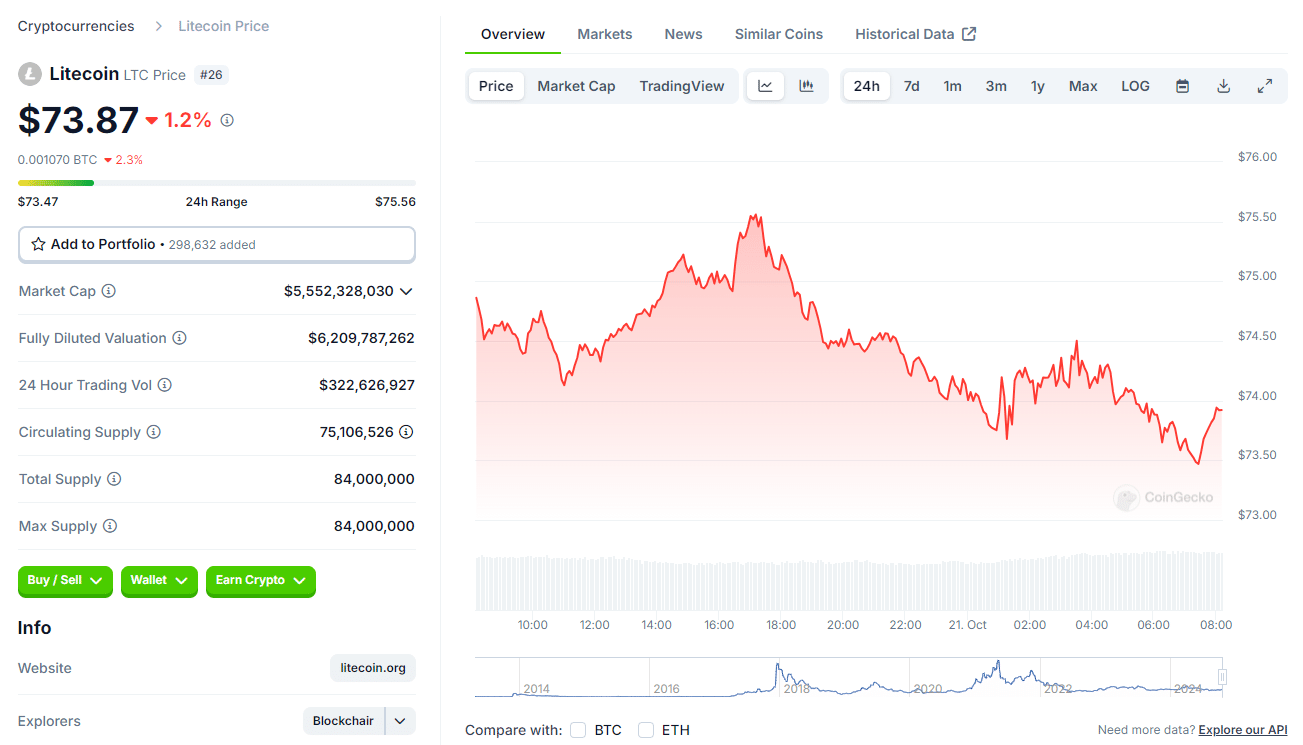Viewport: 1303px width, 745px height.
Task: Select the 1y time range
Action: click(x=1038, y=86)
